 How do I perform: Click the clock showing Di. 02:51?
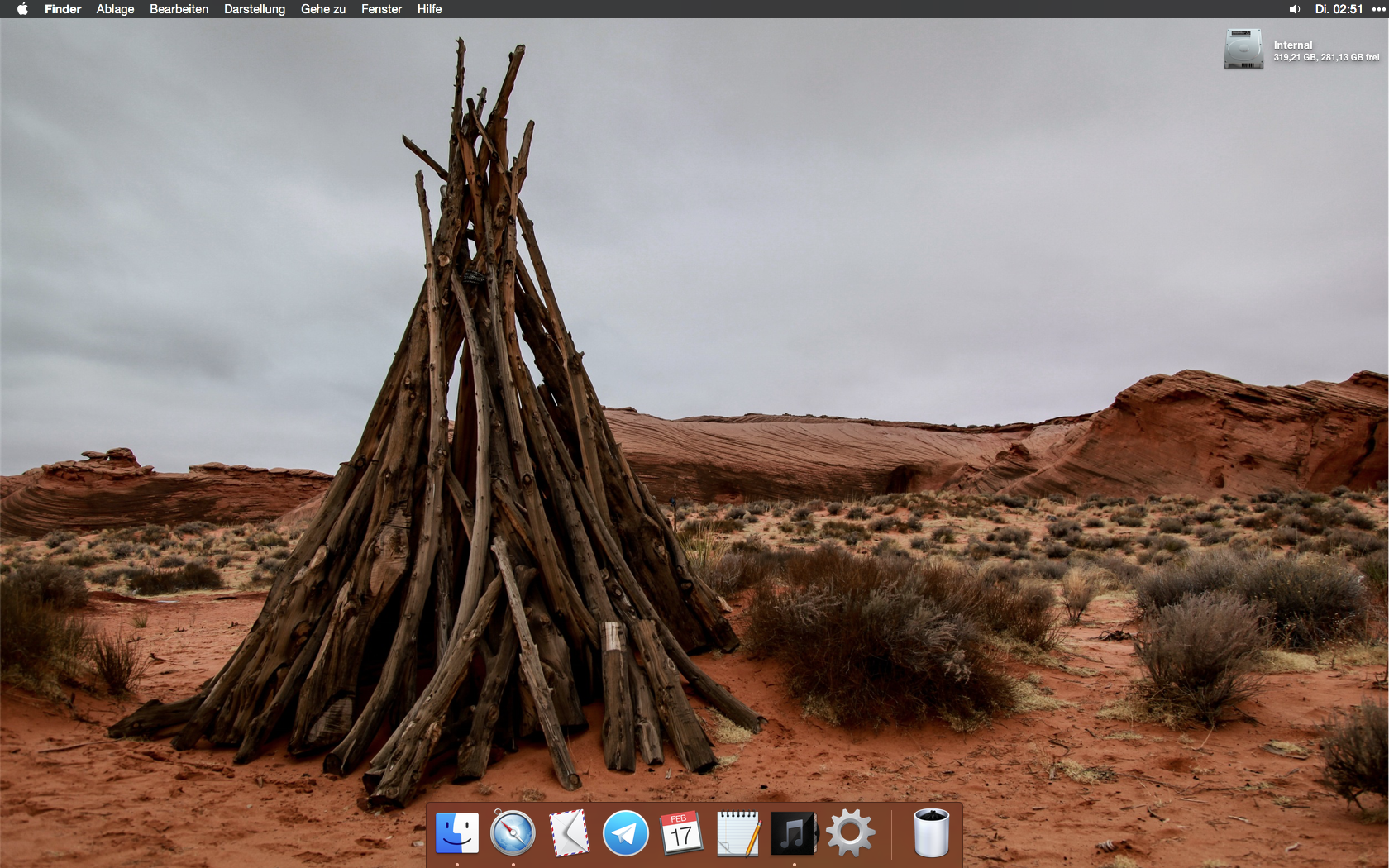(x=1339, y=9)
